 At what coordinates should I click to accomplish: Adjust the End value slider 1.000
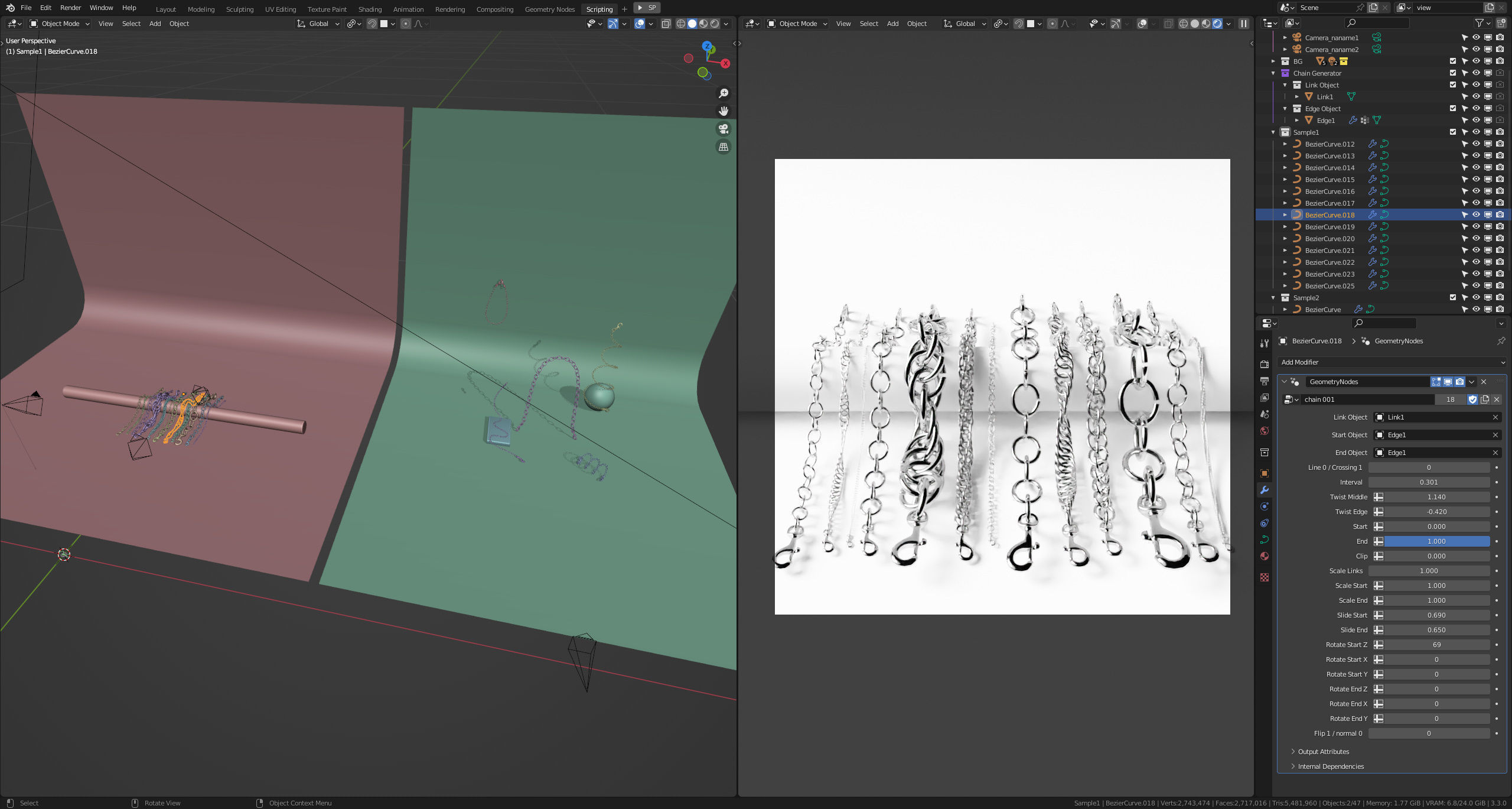pos(1436,541)
